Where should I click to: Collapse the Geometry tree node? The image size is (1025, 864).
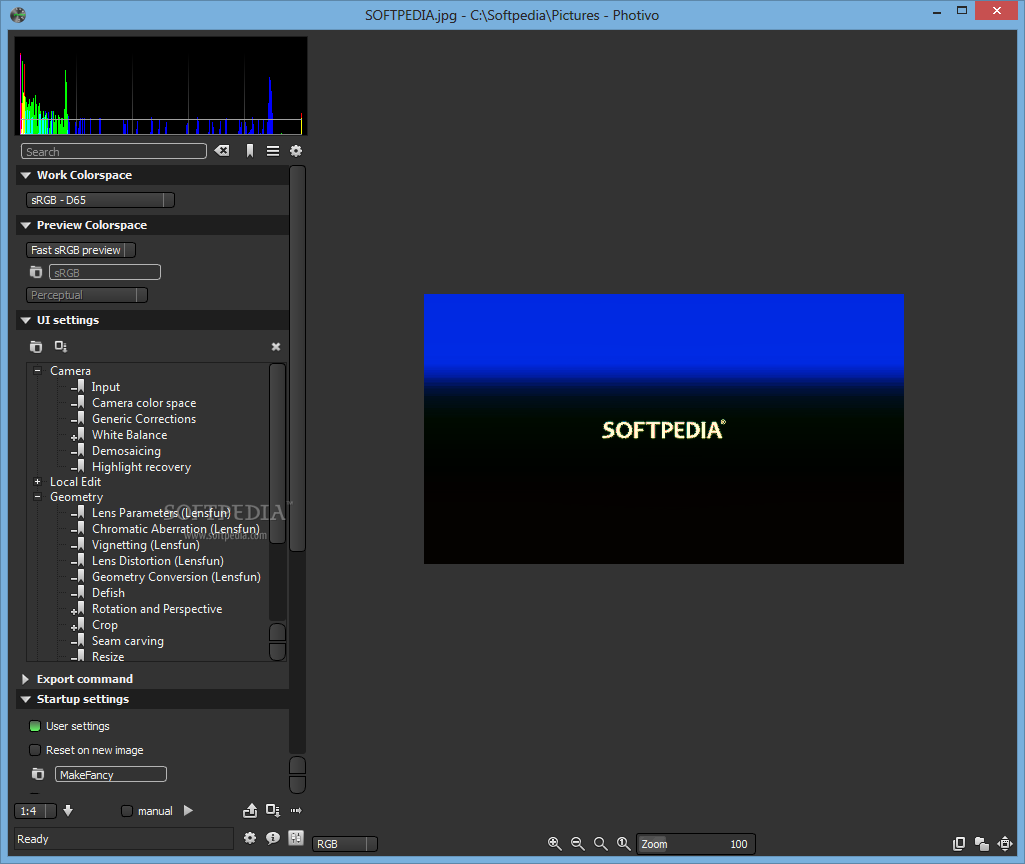[x=37, y=497]
